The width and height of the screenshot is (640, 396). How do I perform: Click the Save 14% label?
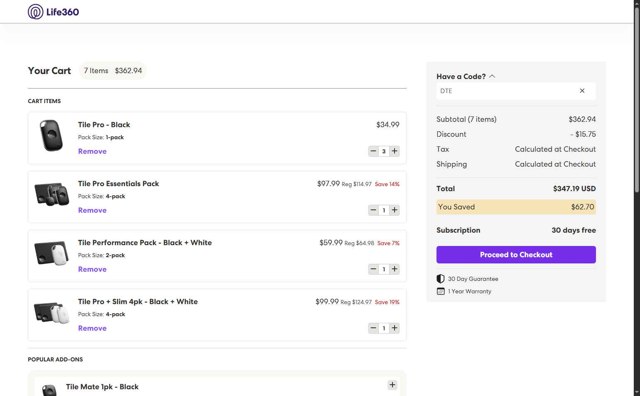pos(387,184)
